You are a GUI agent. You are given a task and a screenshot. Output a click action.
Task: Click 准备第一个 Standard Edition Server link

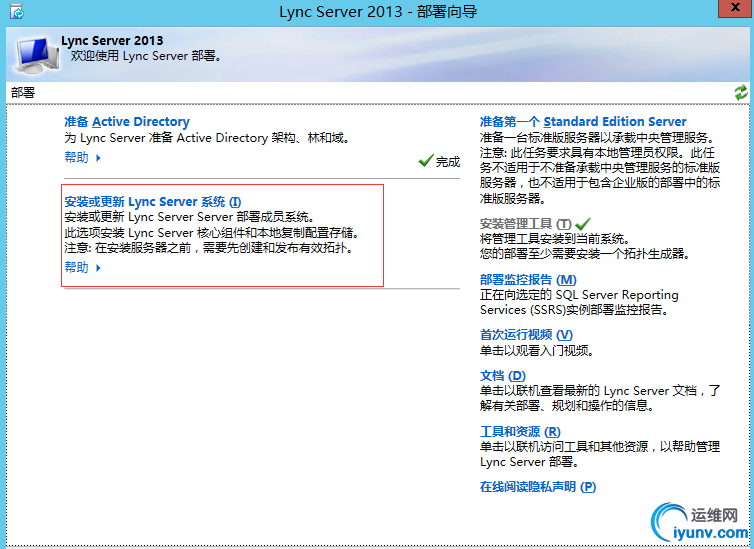pyautogui.click(x=583, y=122)
